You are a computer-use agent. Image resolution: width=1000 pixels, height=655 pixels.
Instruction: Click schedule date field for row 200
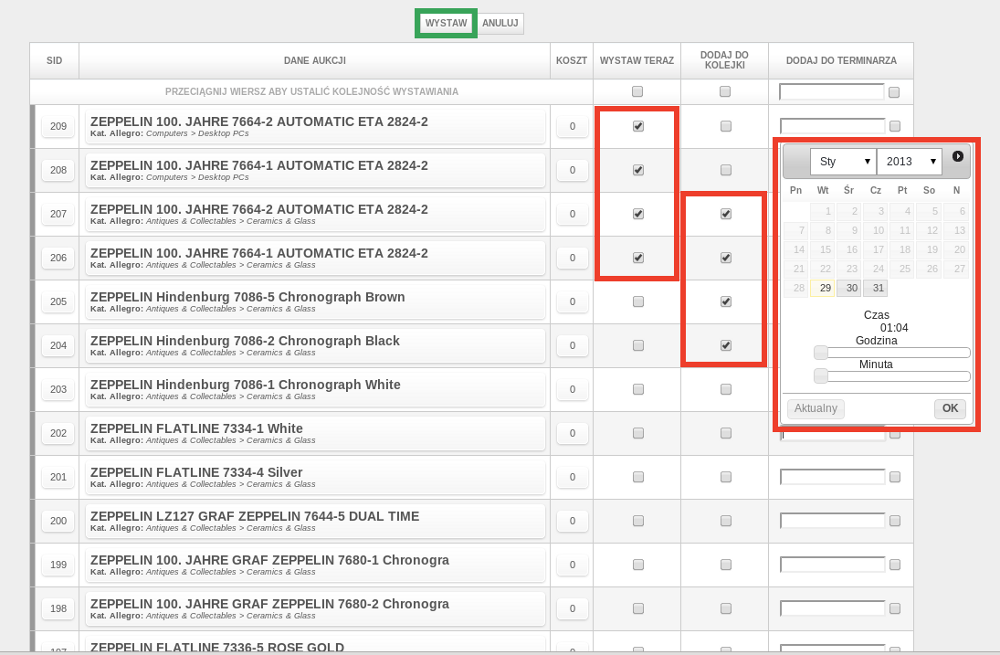point(832,520)
